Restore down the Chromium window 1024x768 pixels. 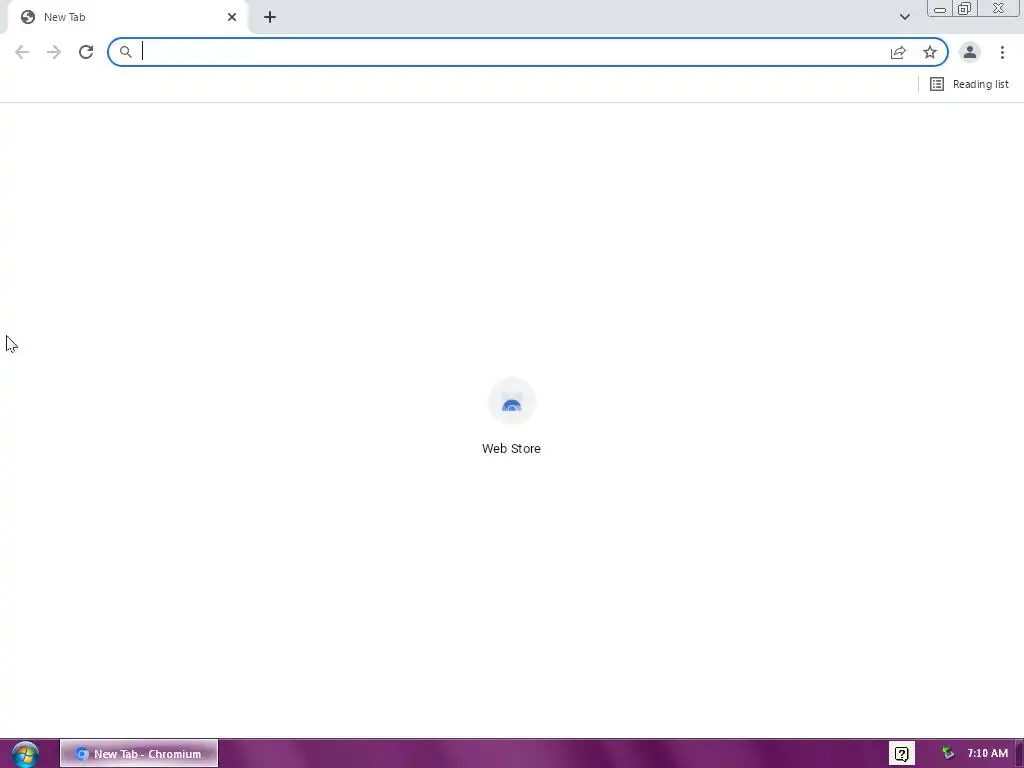pyautogui.click(x=965, y=8)
